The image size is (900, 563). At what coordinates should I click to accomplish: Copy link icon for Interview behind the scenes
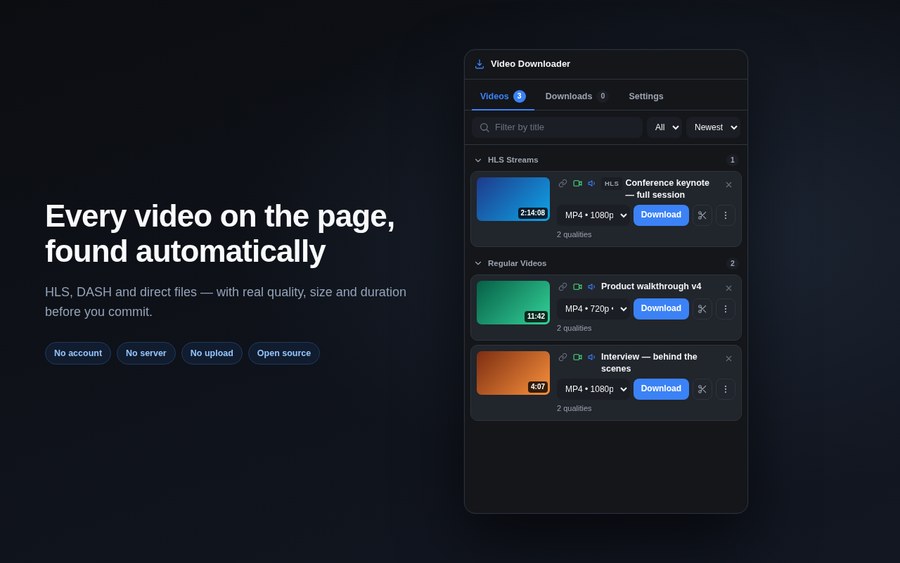coord(562,357)
